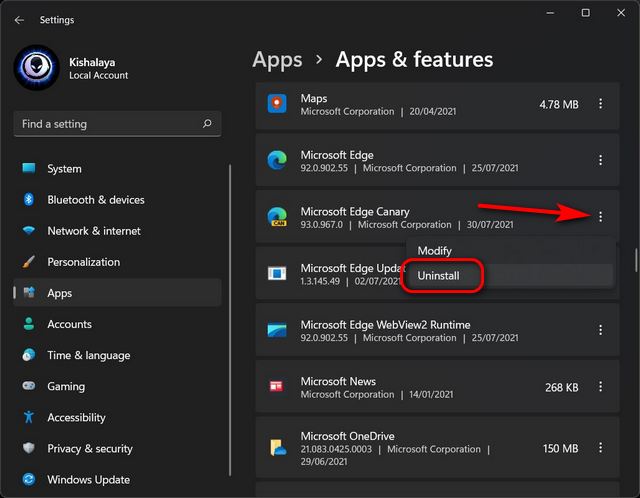
Task: Click the back arrow in Settings title bar
Action: coord(20,19)
